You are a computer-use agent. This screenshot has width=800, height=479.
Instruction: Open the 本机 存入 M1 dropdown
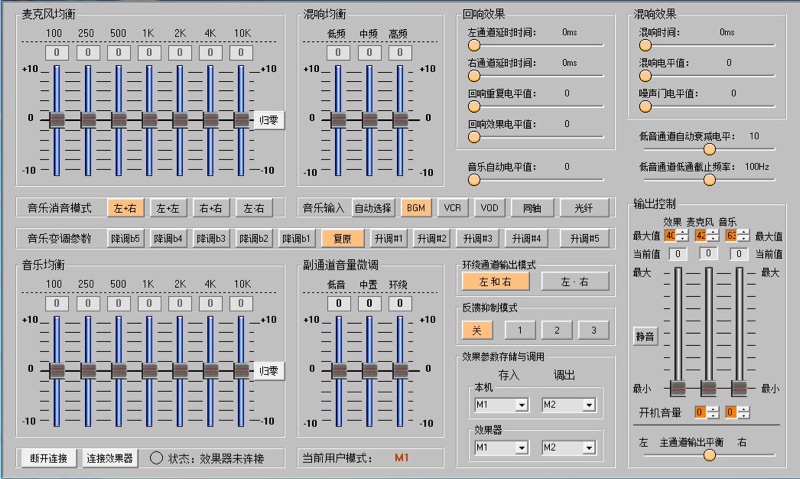click(x=501, y=405)
